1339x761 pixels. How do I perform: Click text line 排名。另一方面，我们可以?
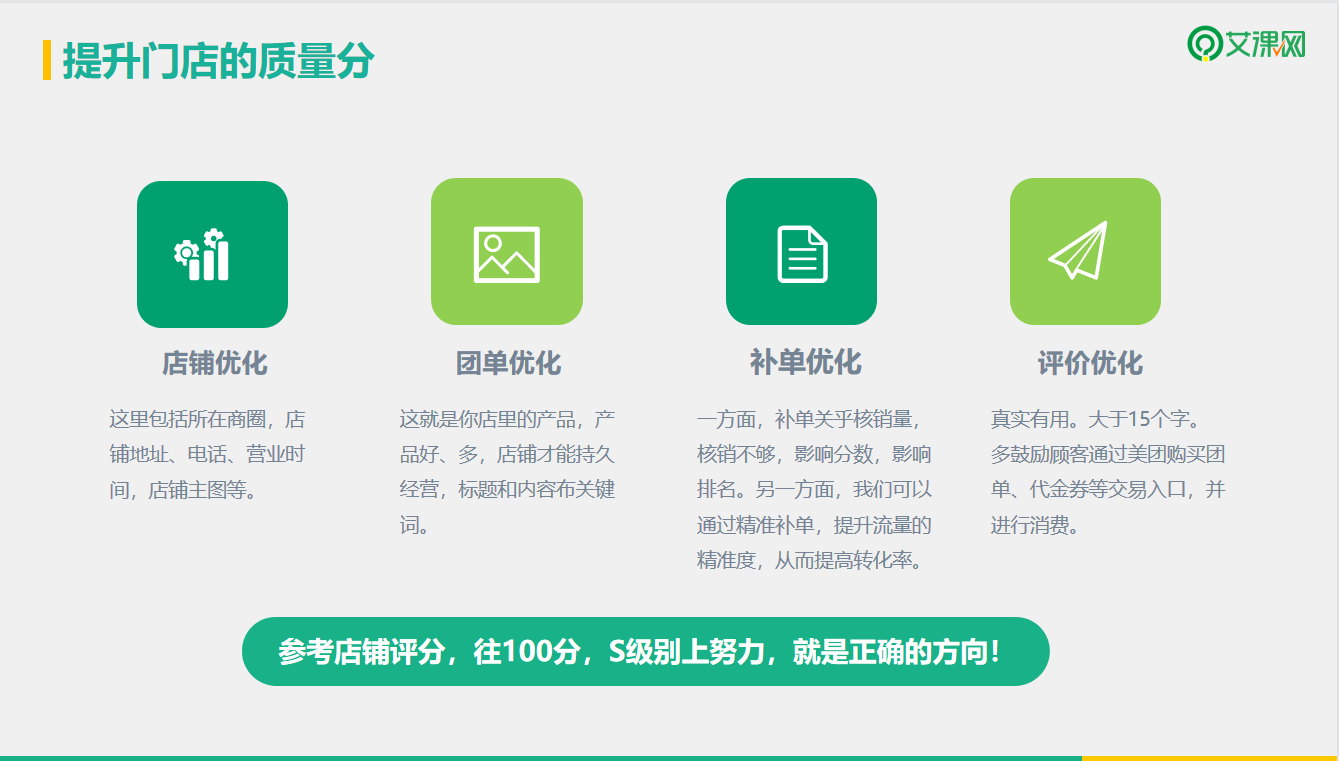pyautogui.click(x=814, y=490)
